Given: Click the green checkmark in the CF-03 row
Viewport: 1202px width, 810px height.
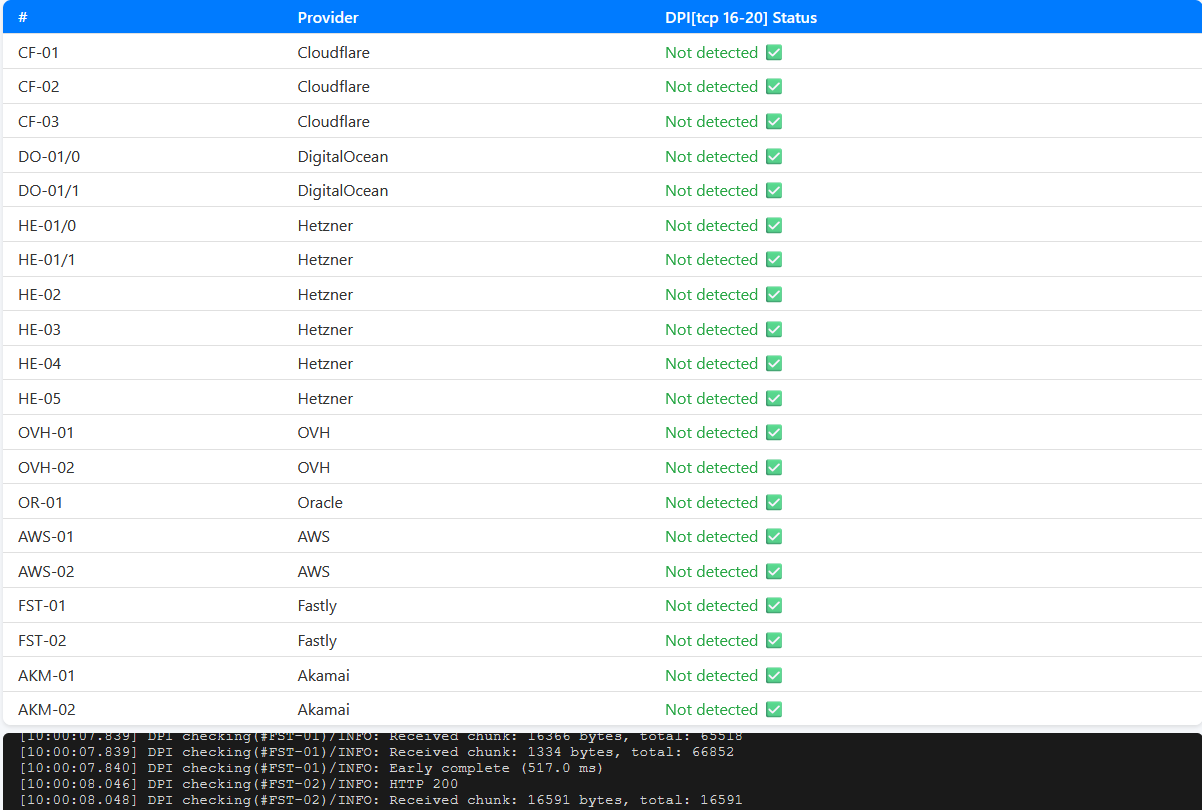Looking at the screenshot, I should pos(773,121).
